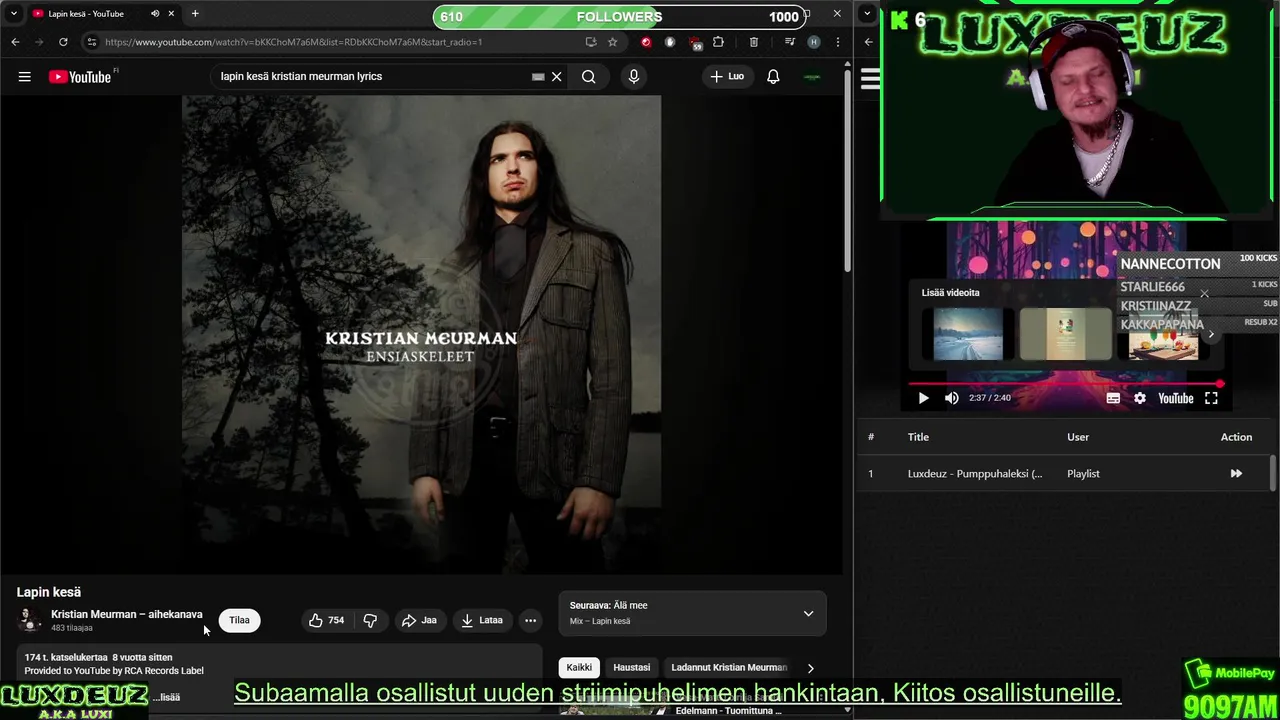1280x720 pixels.
Task: Show next suggested videos with arrow
Action: coord(1211,334)
